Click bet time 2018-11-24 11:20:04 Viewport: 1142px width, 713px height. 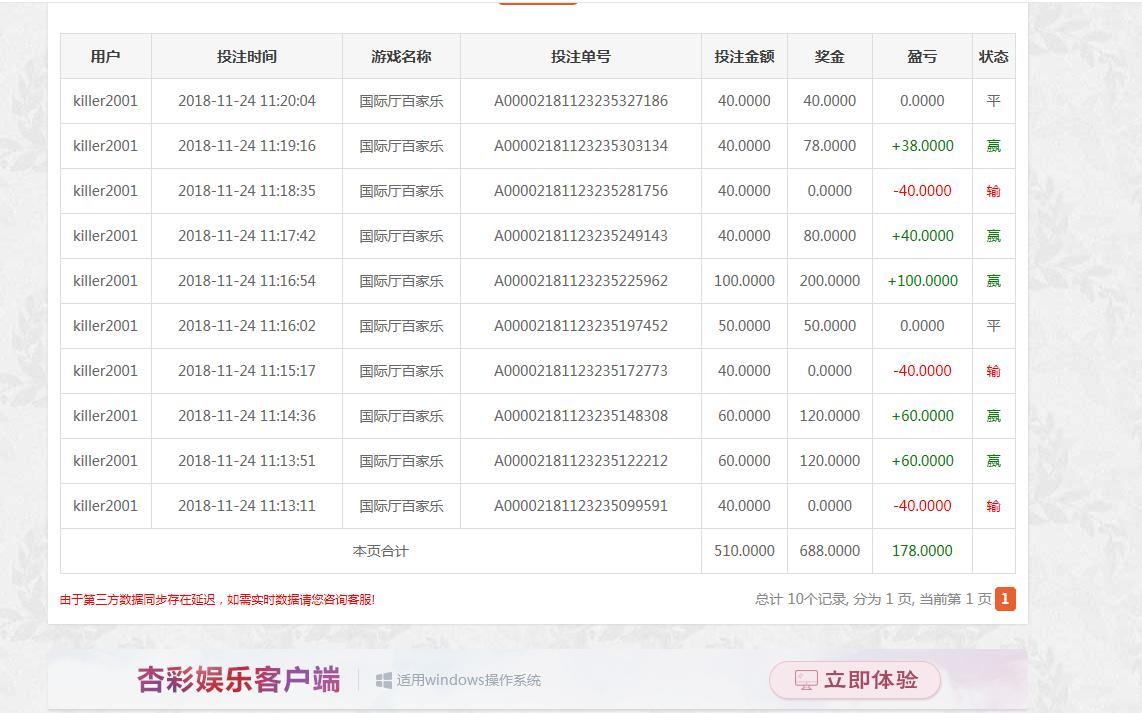(x=247, y=101)
